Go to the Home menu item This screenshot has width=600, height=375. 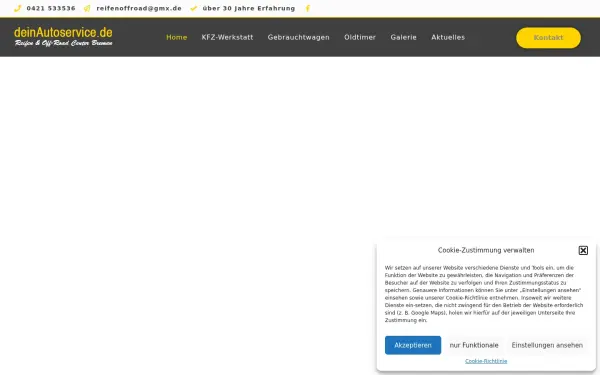(x=176, y=38)
